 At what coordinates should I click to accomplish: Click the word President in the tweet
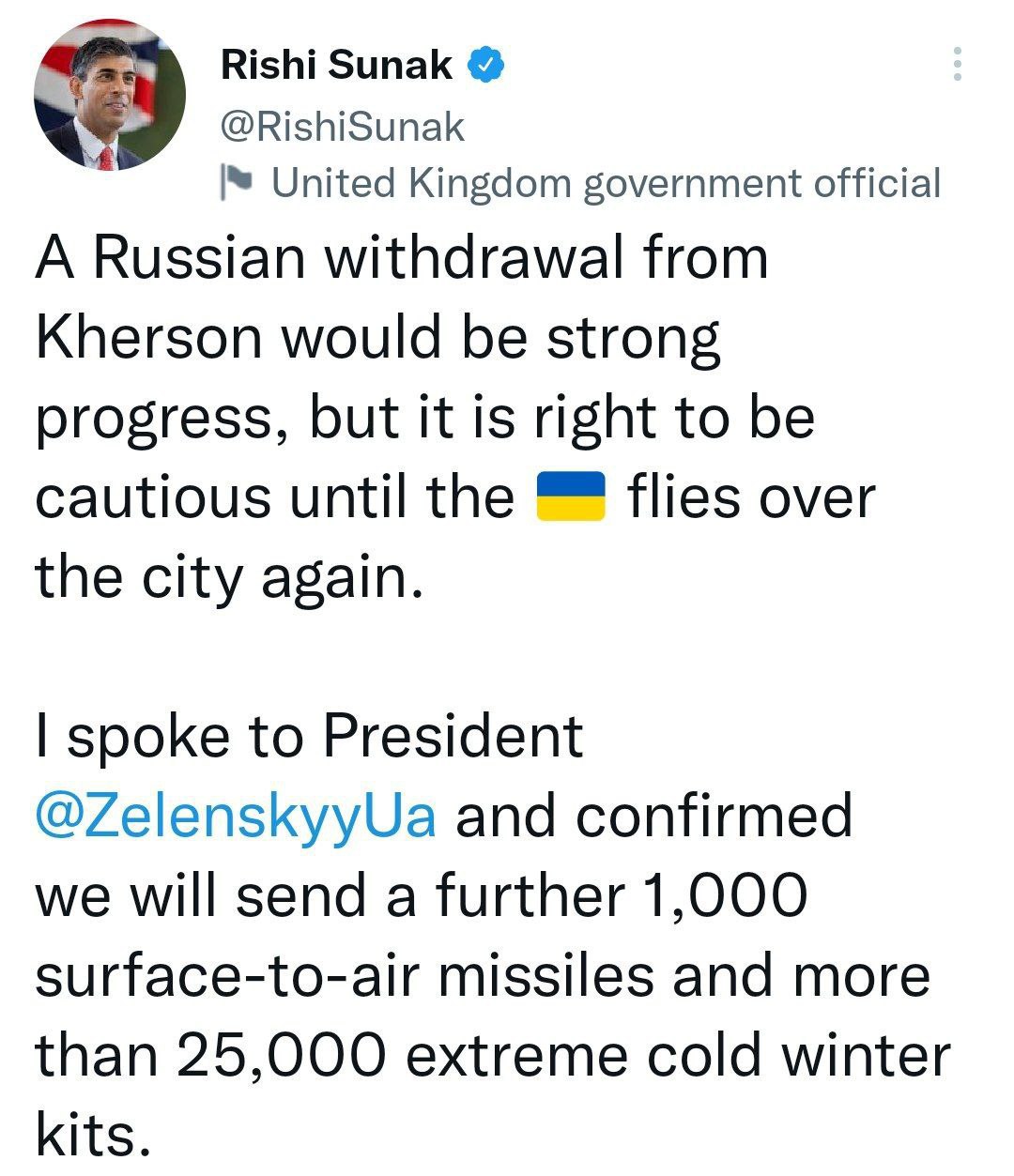pyautogui.click(x=453, y=736)
